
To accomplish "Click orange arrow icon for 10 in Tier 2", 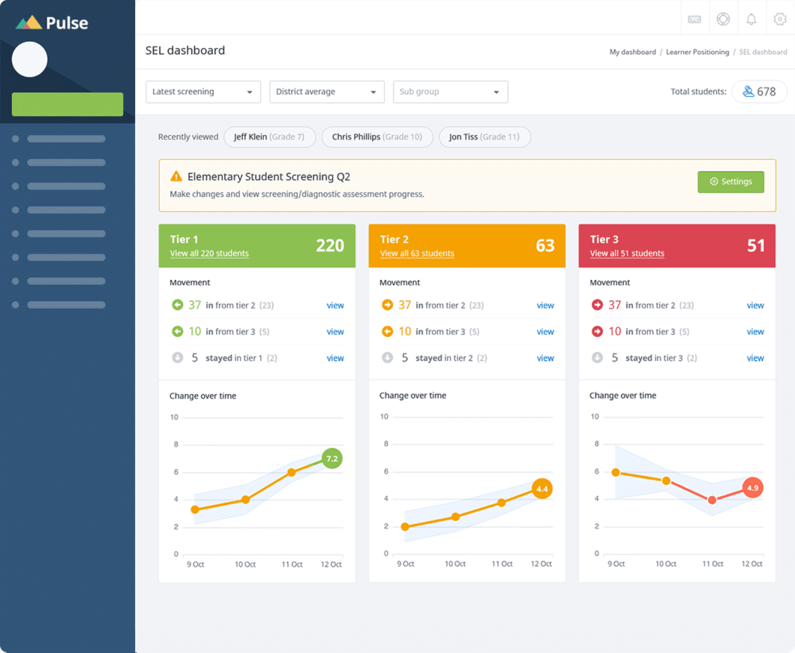I will click(387, 331).
